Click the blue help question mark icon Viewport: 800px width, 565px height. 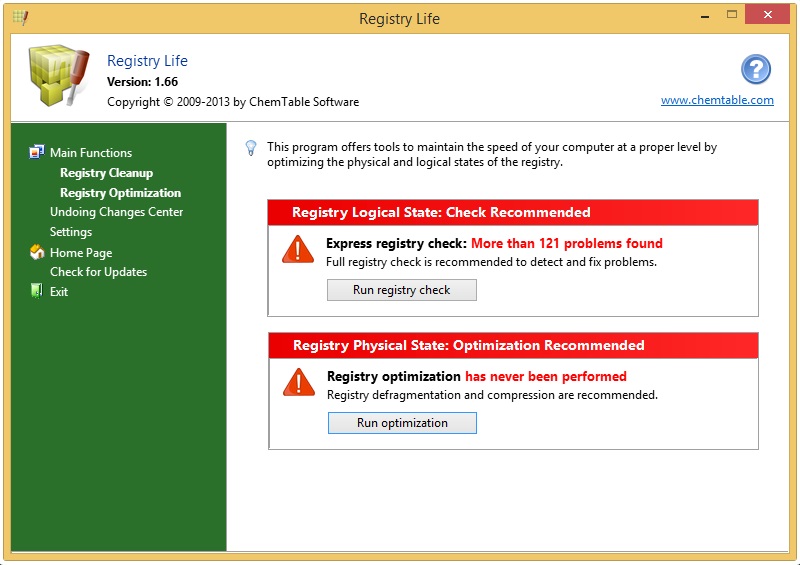tap(756, 70)
